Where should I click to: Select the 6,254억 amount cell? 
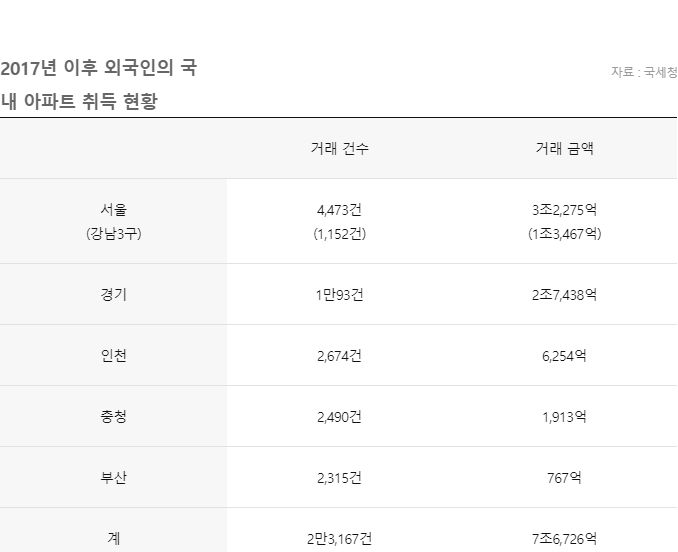[565, 356]
